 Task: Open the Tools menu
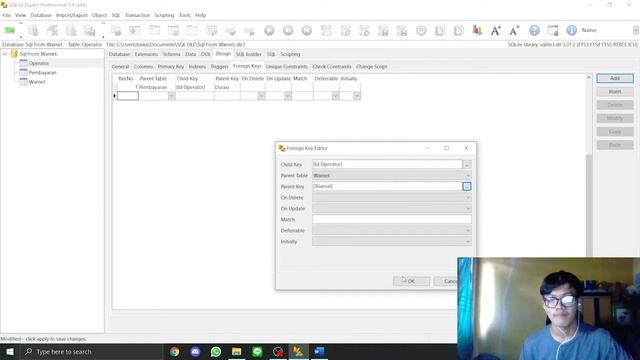pyautogui.click(x=184, y=15)
